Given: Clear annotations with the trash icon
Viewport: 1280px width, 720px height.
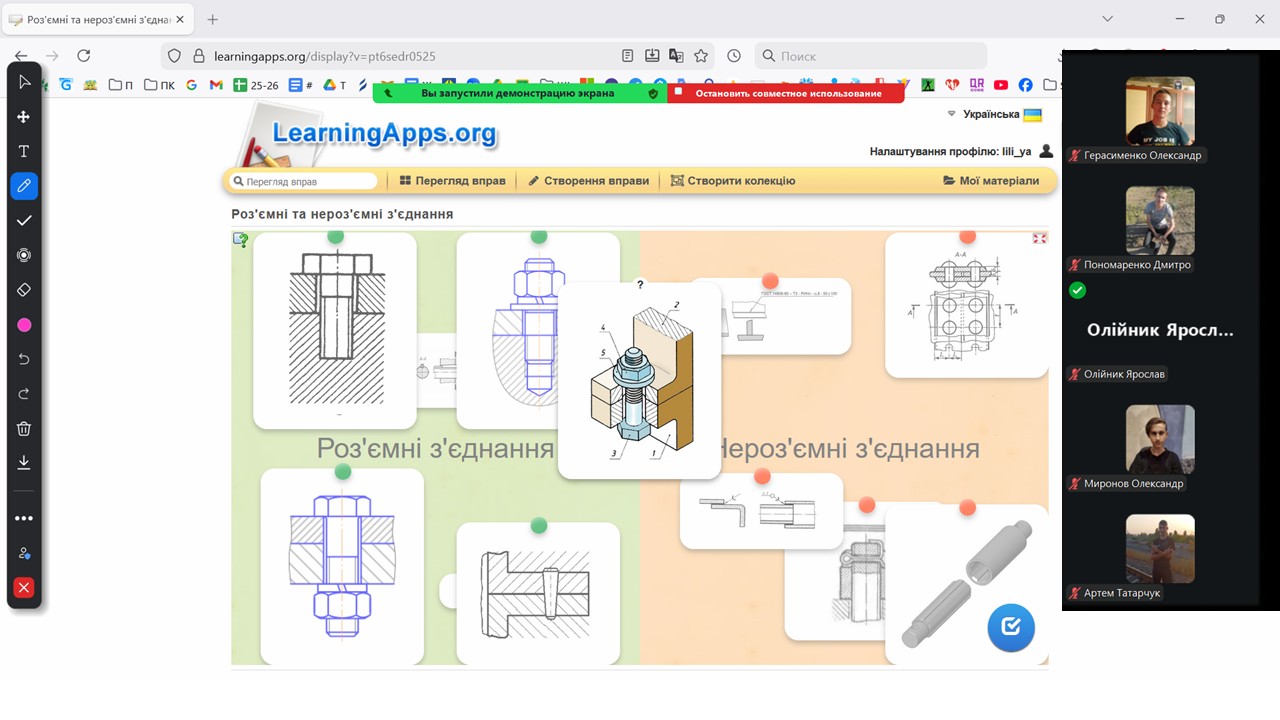Looking at the screenshot, I should tap(24, 429).
